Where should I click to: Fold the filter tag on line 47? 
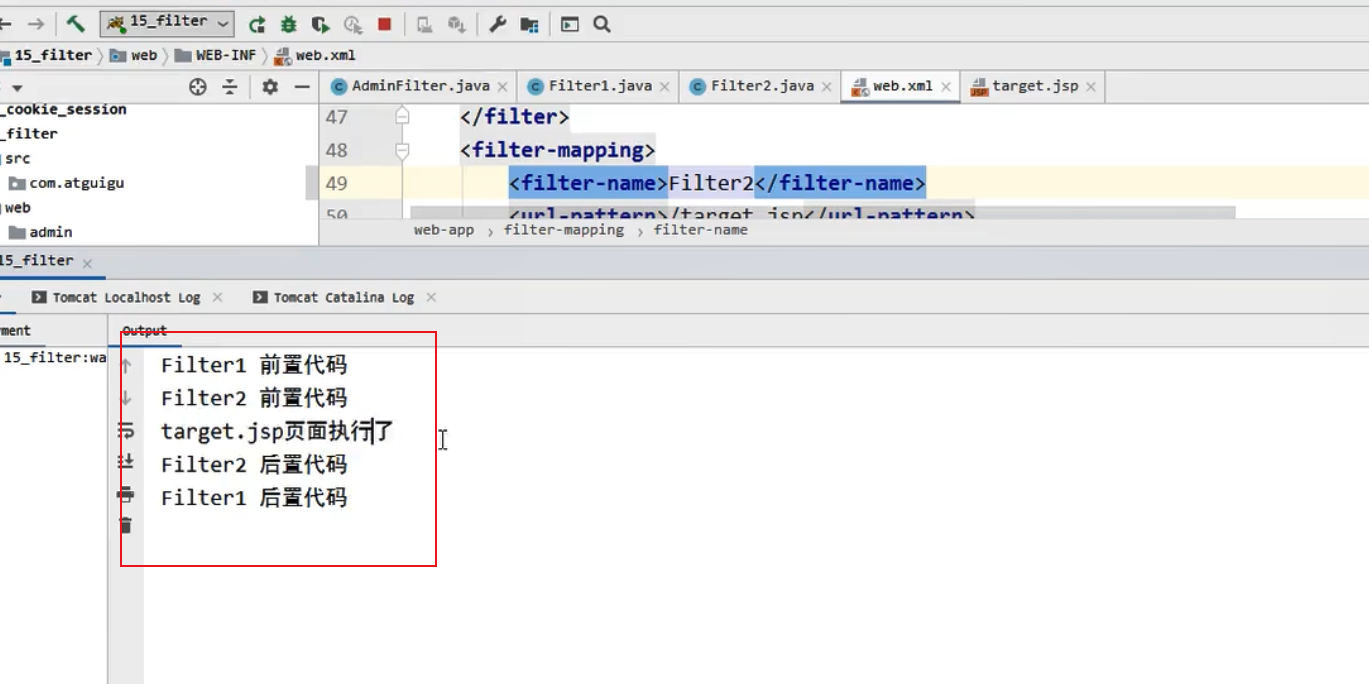point(402,117)
